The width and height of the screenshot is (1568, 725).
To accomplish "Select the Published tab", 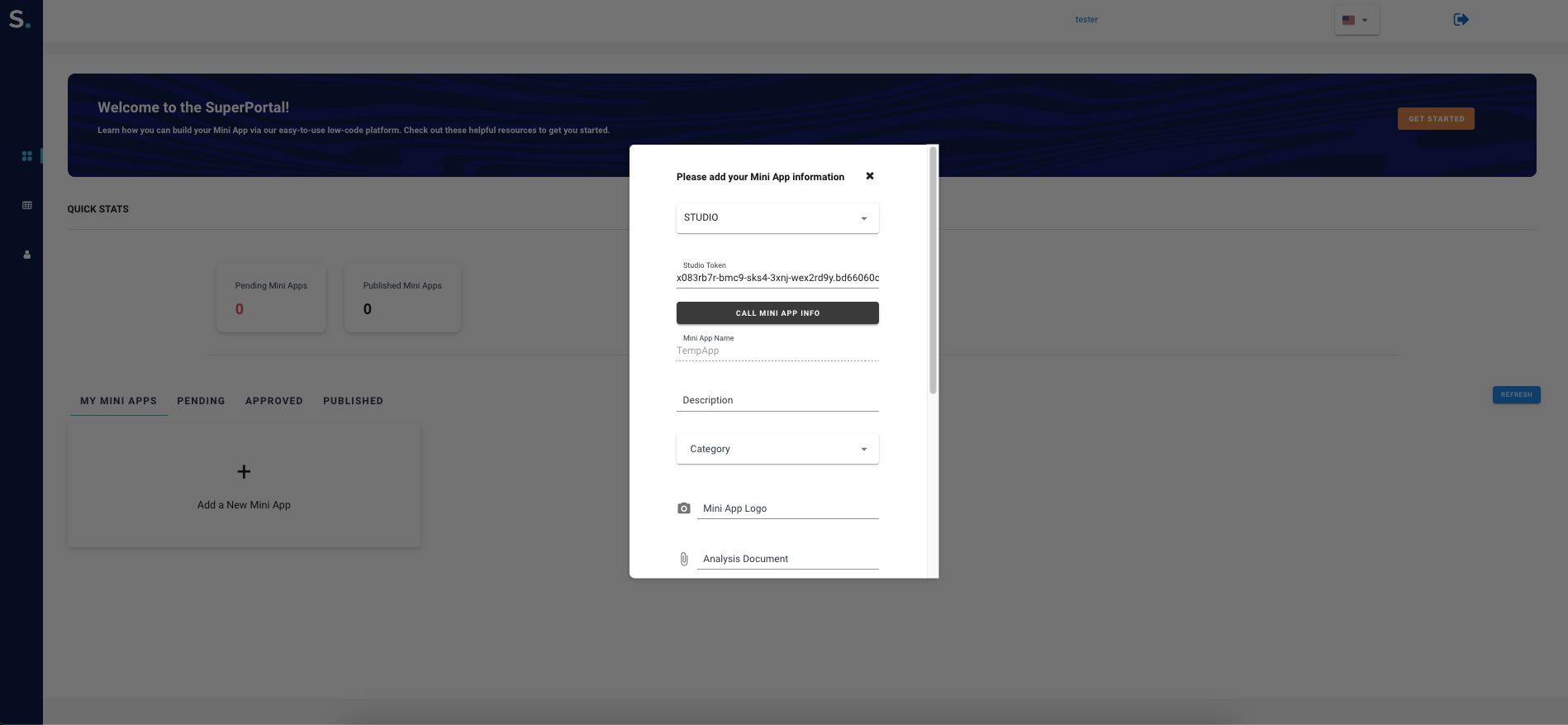I will 353,401.
